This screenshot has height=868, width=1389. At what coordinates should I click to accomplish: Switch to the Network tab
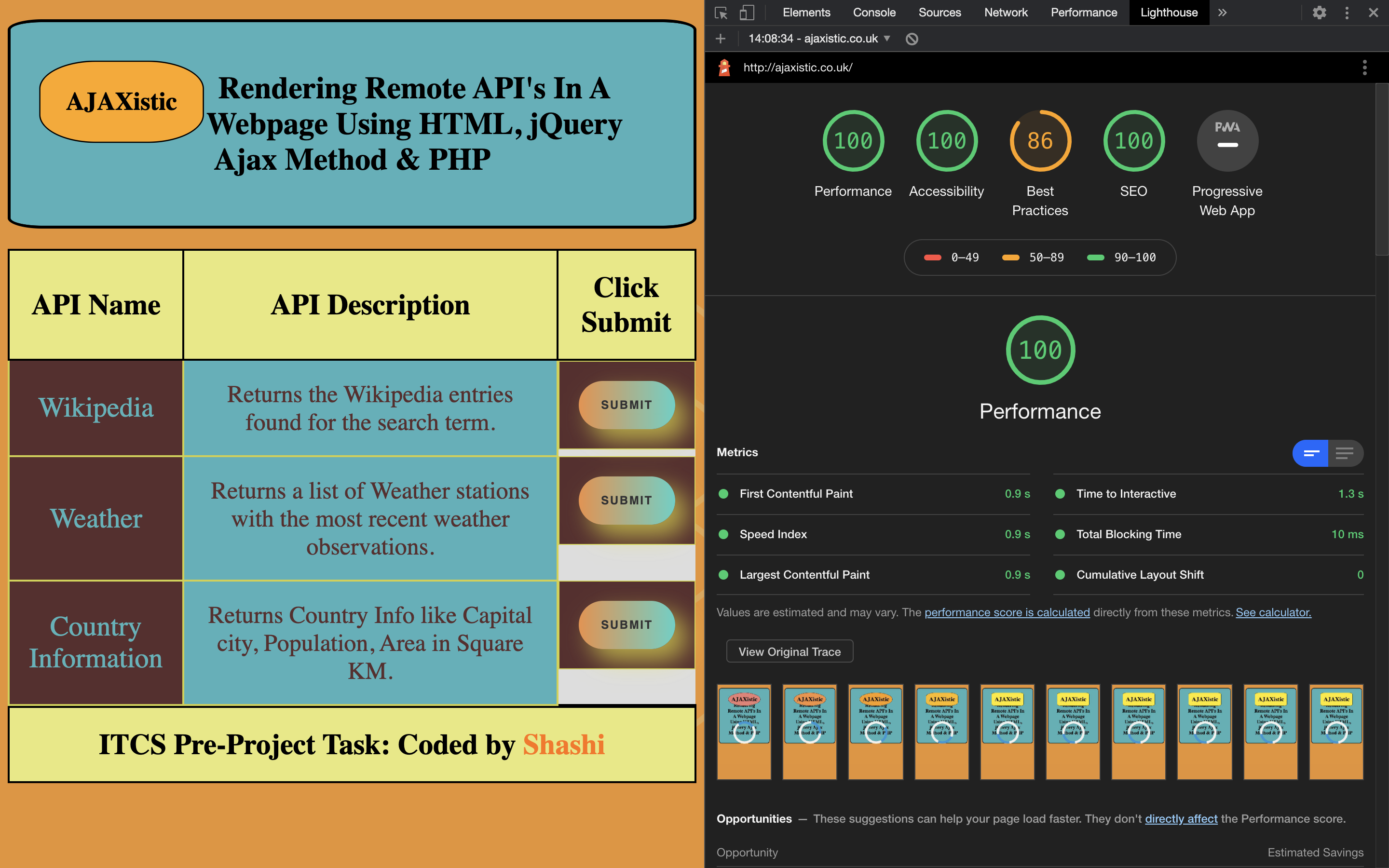(x=1006, y=13)
